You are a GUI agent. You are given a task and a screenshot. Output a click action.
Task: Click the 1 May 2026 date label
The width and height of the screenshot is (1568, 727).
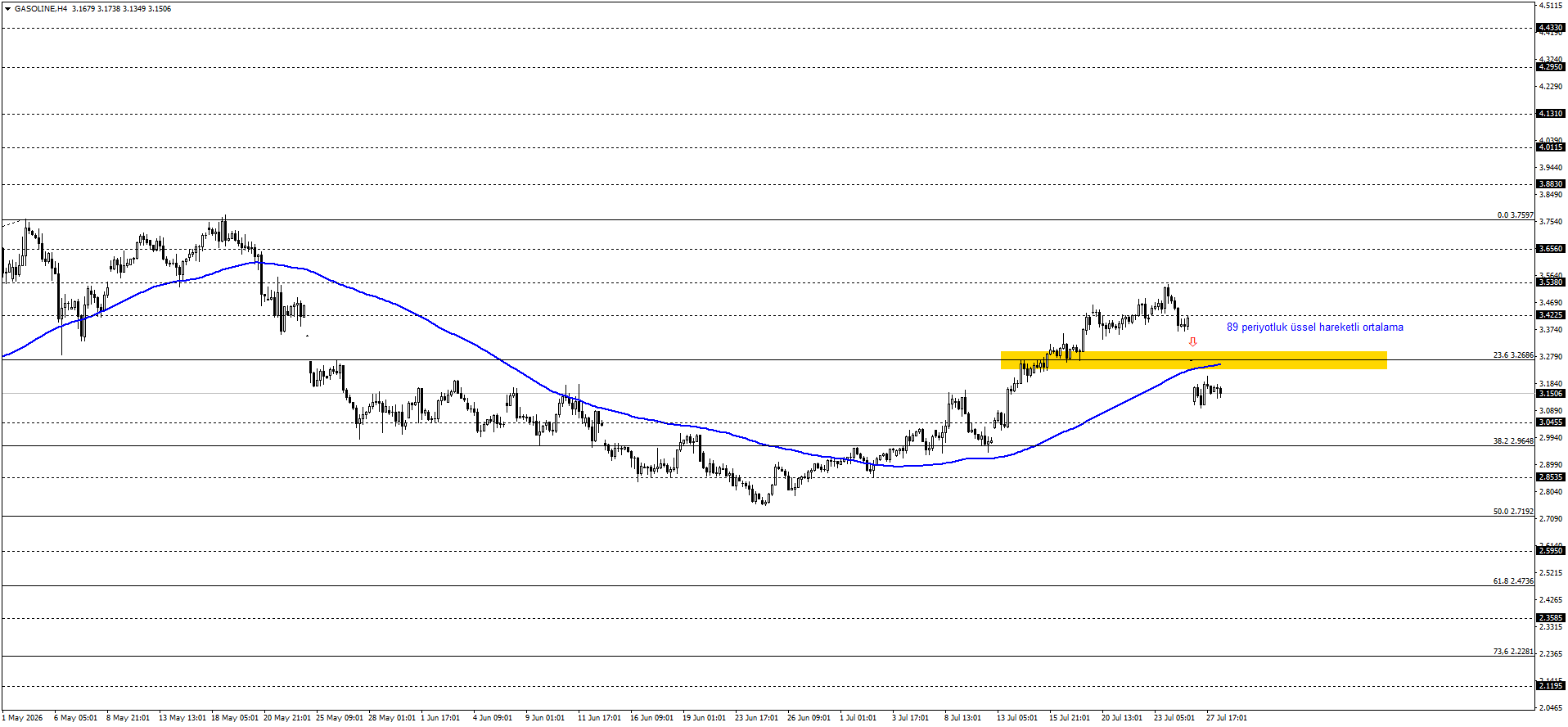pos(22,718)
